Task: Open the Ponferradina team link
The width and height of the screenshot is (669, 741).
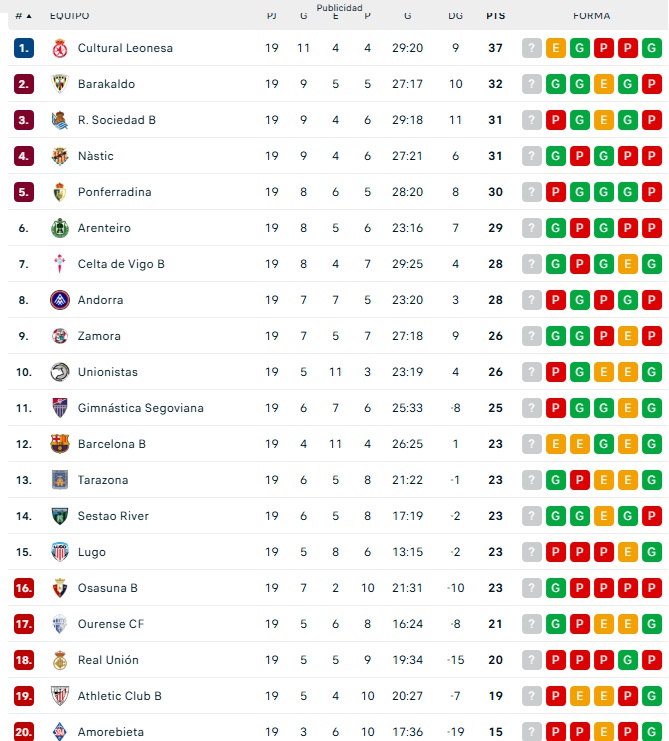Action: [x=114, y=192]
